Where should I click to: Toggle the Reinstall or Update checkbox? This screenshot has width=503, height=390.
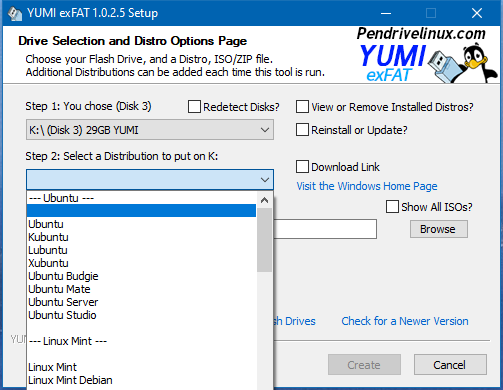point(302,130)
